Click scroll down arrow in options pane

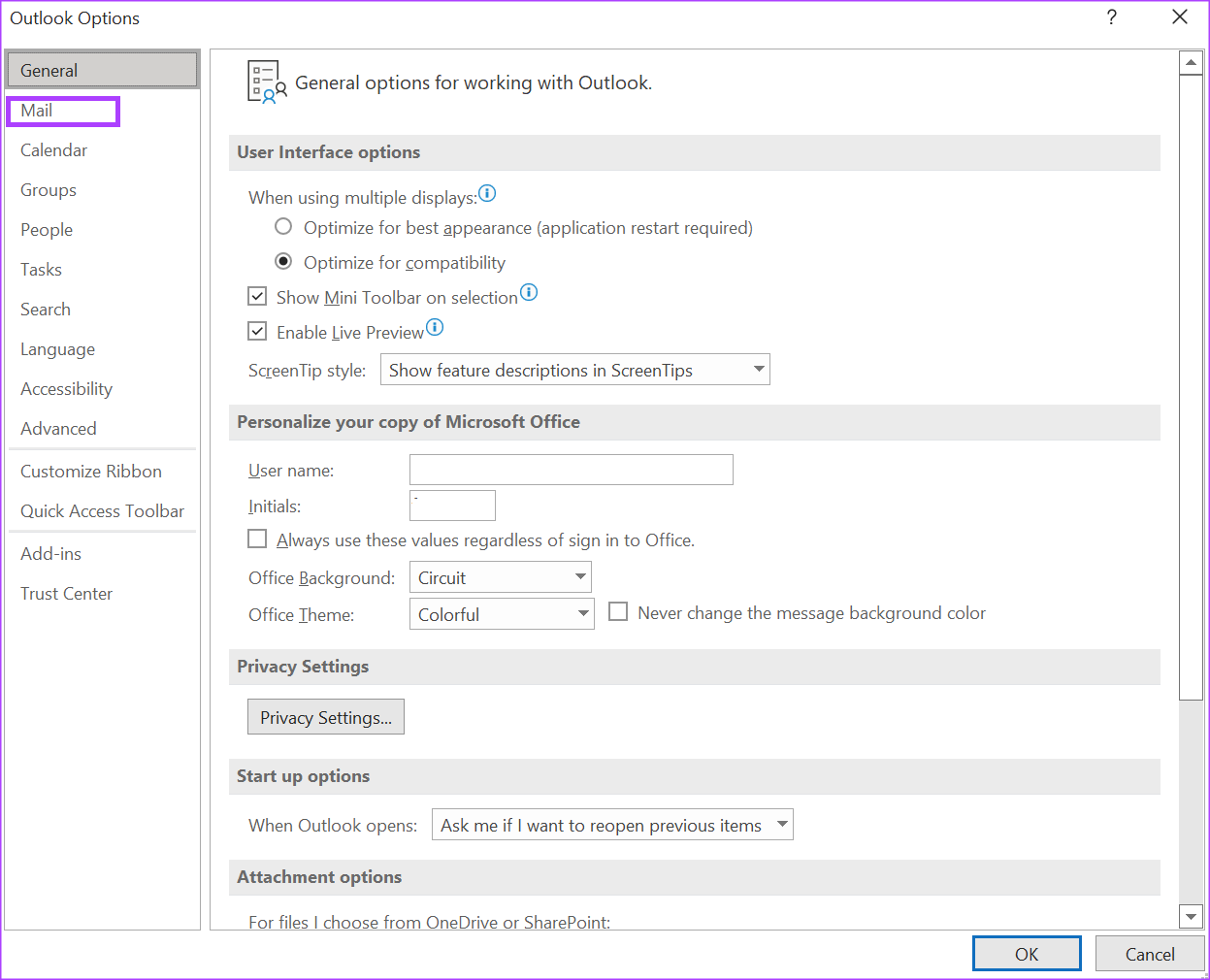click(1191, 915)
